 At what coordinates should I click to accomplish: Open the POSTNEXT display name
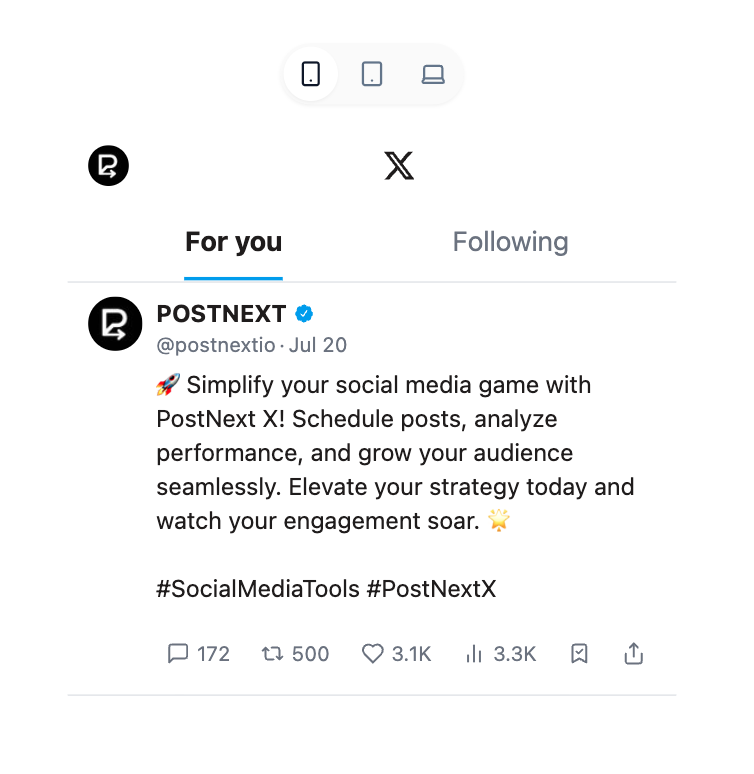click(221, 314)
